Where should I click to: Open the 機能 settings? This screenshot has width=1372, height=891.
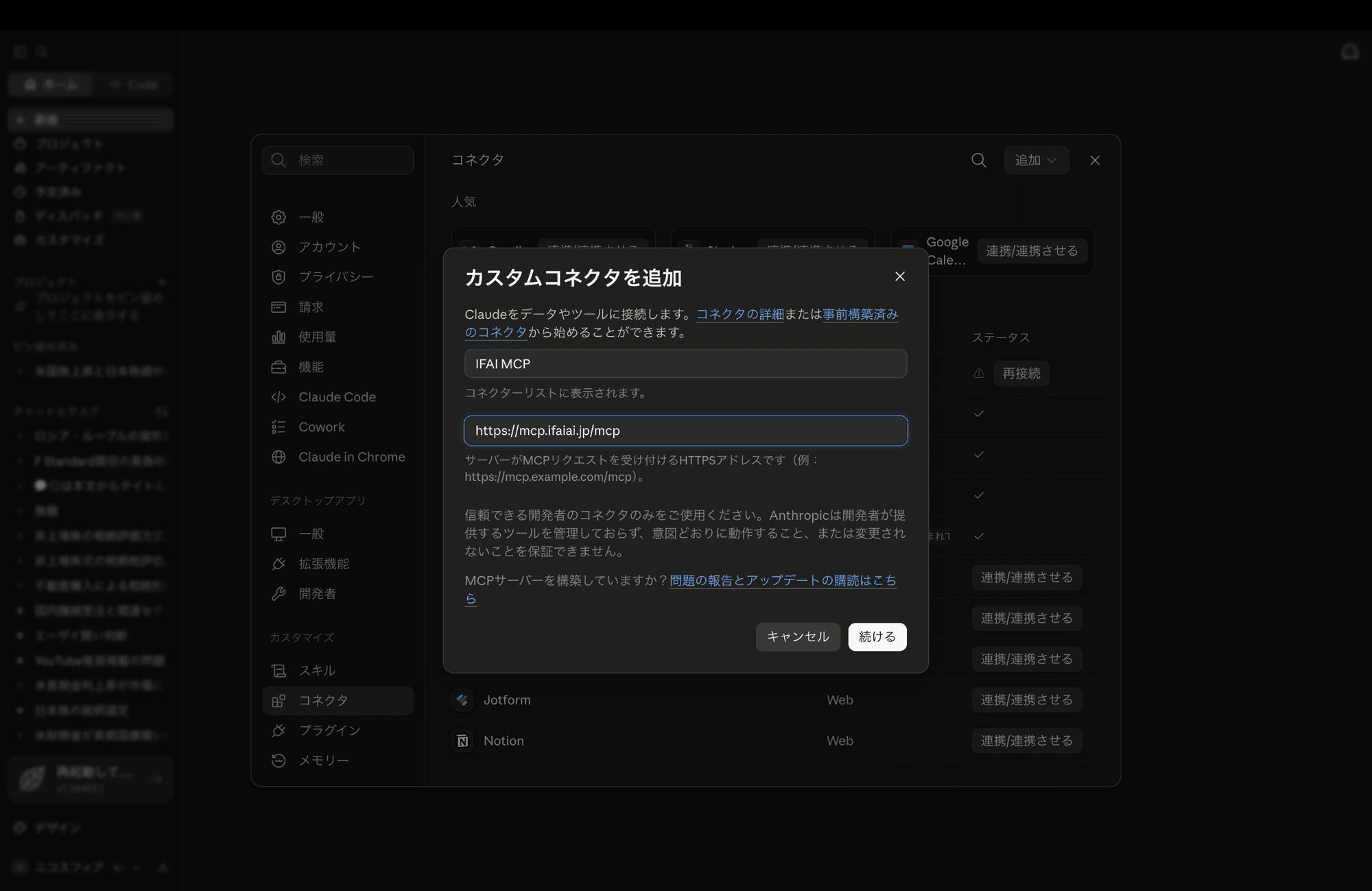(338, 367)
